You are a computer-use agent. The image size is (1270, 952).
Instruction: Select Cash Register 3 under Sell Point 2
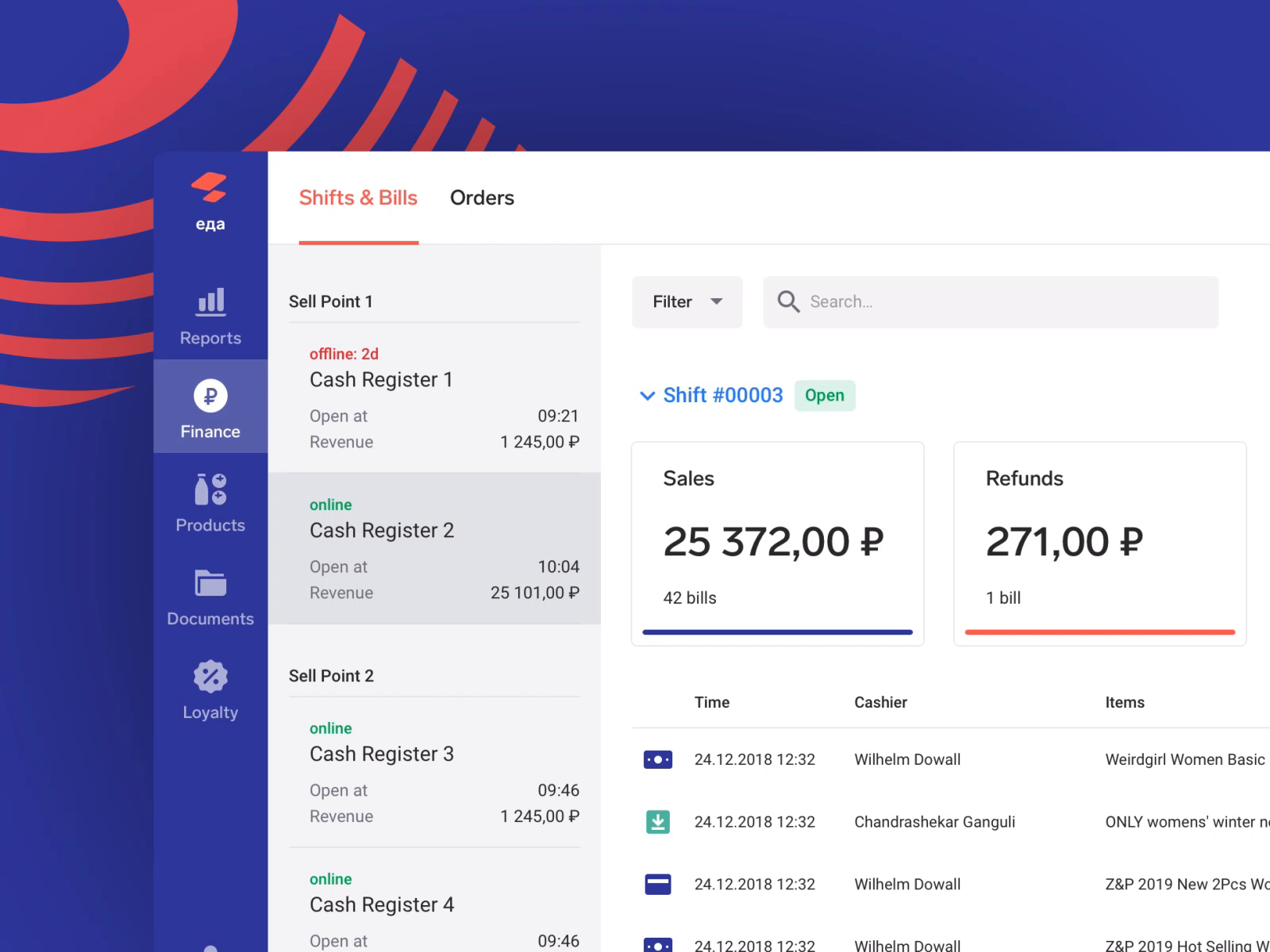pos(435,754)
